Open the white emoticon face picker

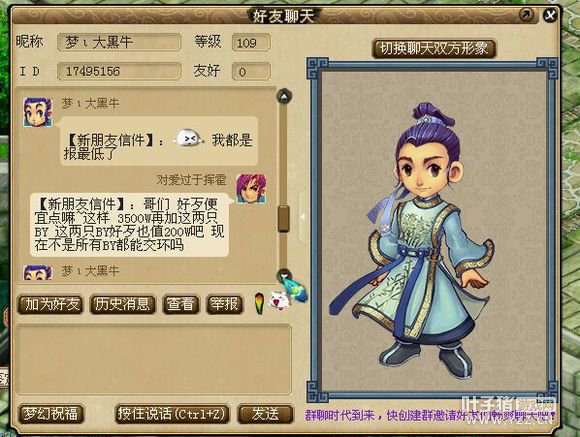277,300
